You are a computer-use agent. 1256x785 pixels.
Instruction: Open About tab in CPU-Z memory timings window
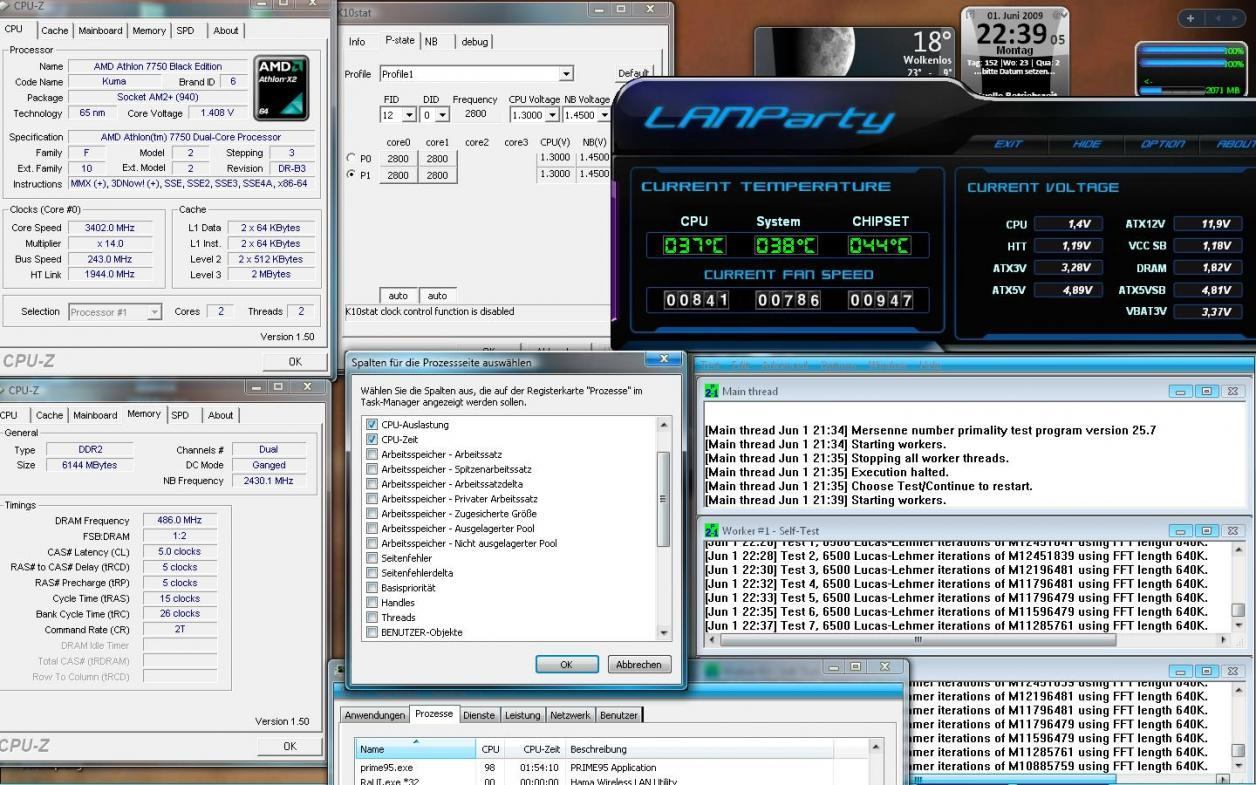pyautogui.click(x=220, y=416)
